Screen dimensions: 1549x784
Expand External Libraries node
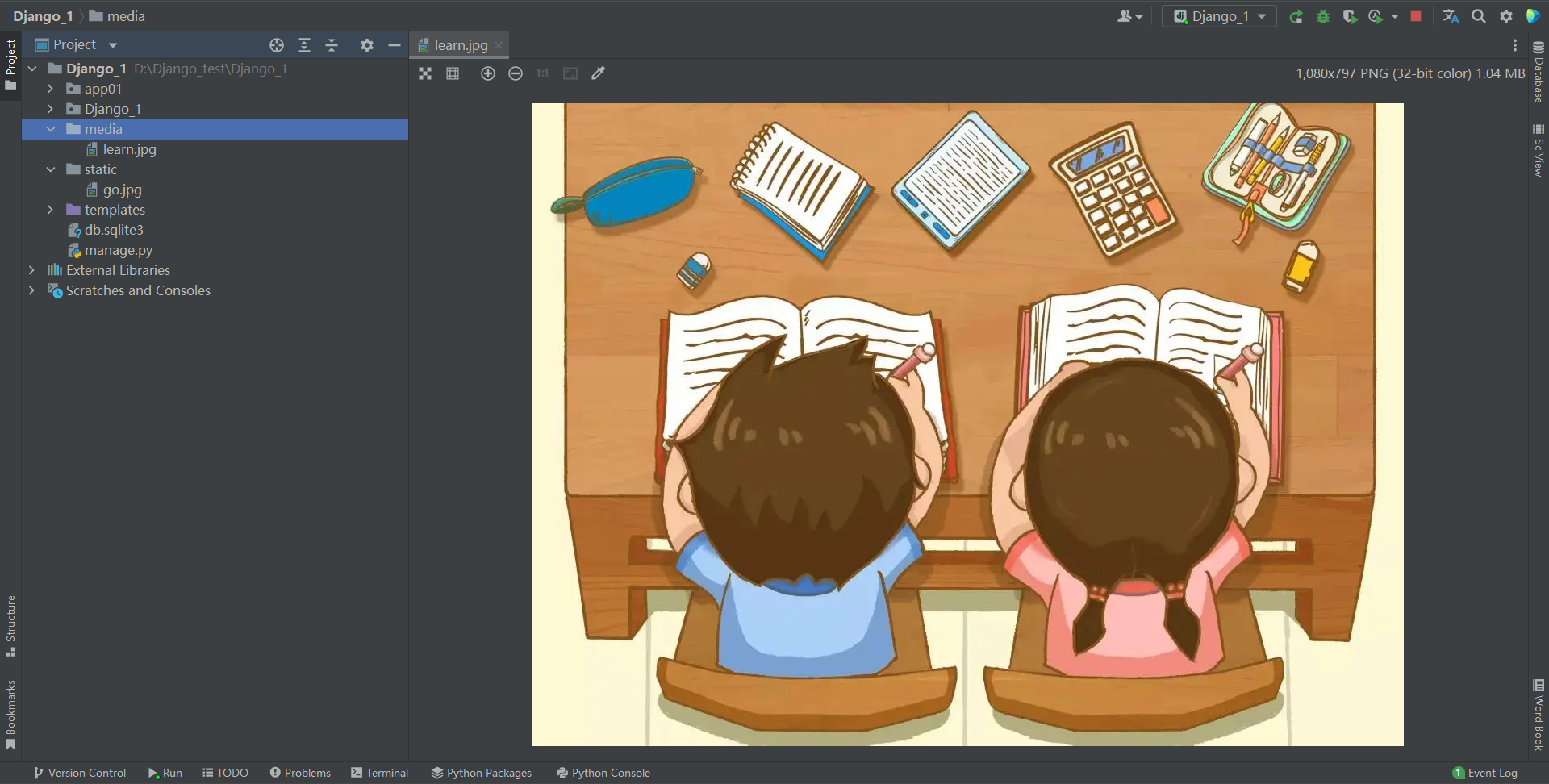[32, 270]
